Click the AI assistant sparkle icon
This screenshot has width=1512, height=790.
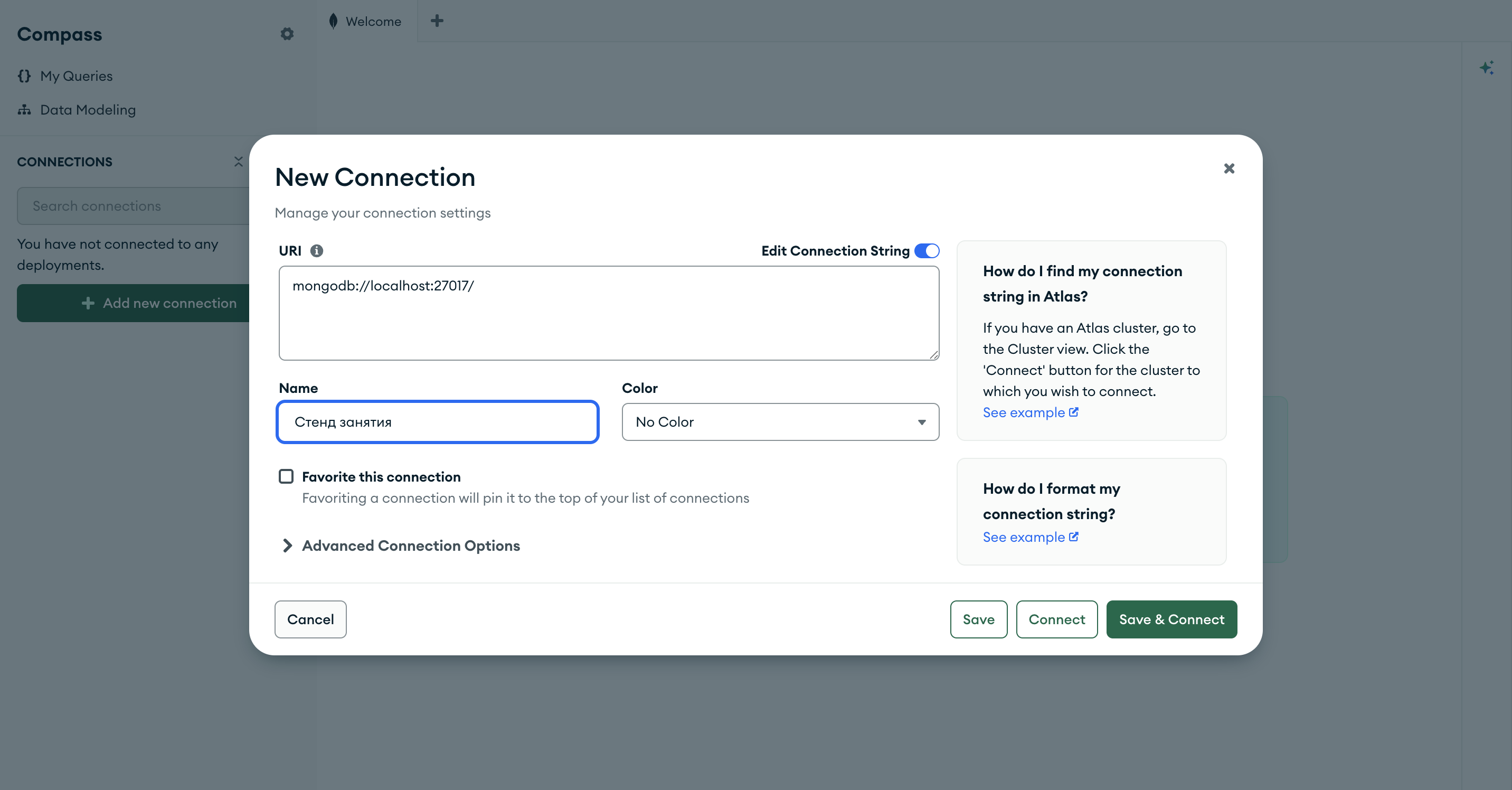point(1486,68)
